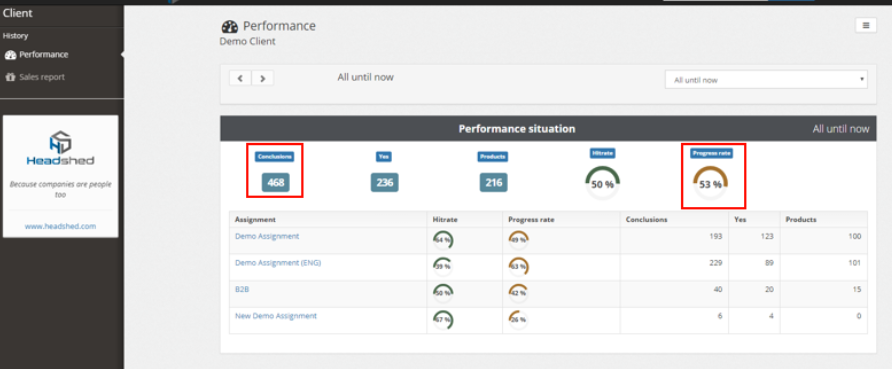The width and height of the screenshot is (892, 369).
Task: Go to previous period arrow
Action: (x=241, y=78)
